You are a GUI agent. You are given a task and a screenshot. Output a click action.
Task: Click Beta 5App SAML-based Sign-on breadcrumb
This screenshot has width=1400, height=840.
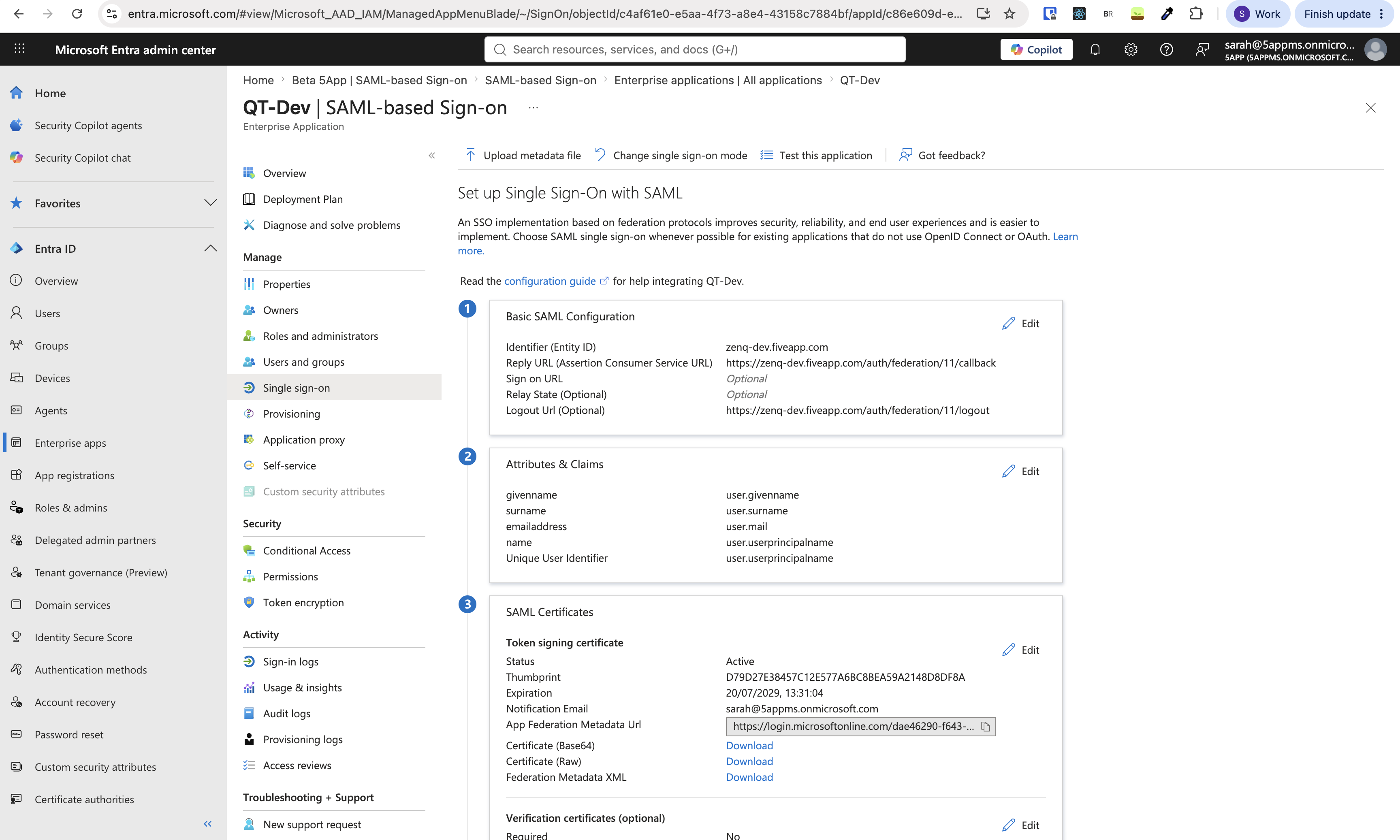click(379, 80)
